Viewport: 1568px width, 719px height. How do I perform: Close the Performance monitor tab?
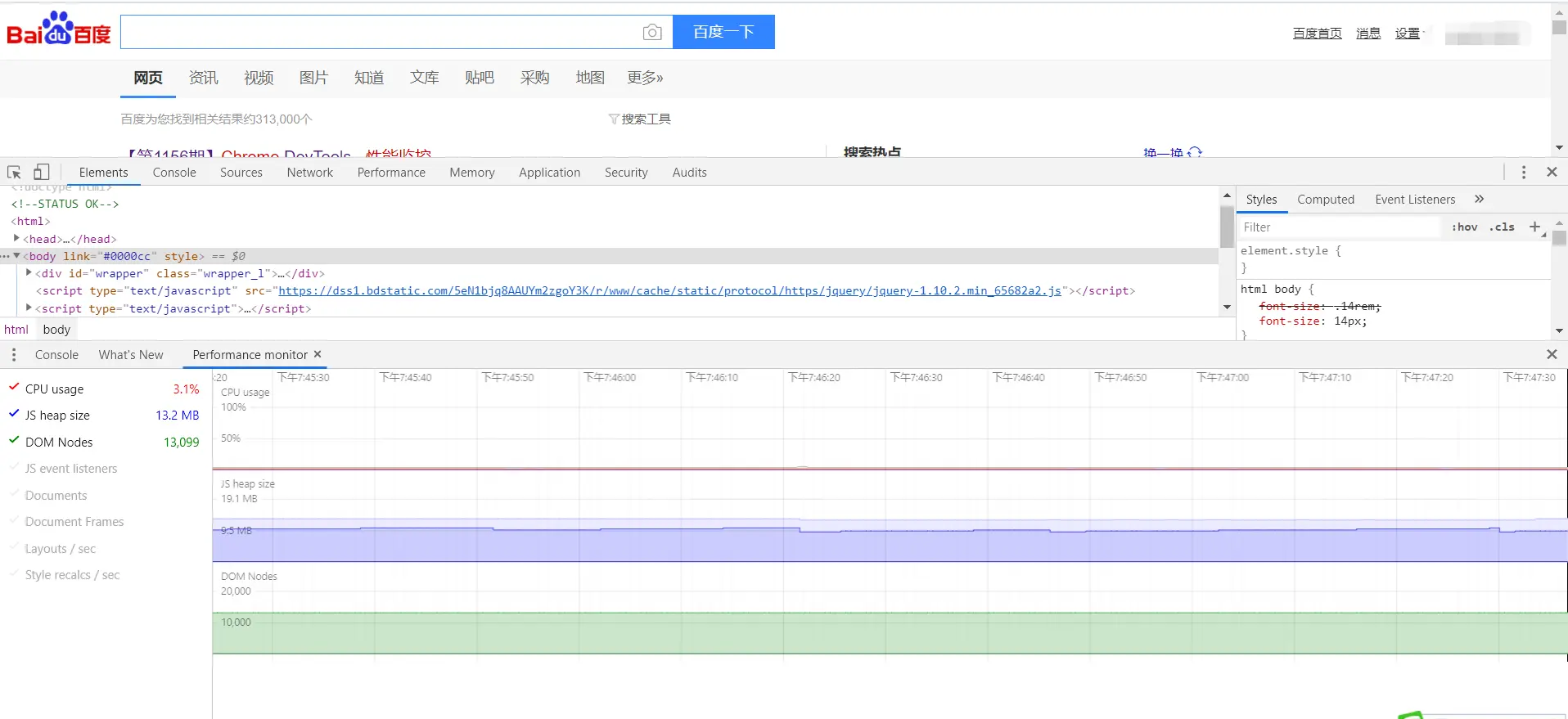(318, 354)
